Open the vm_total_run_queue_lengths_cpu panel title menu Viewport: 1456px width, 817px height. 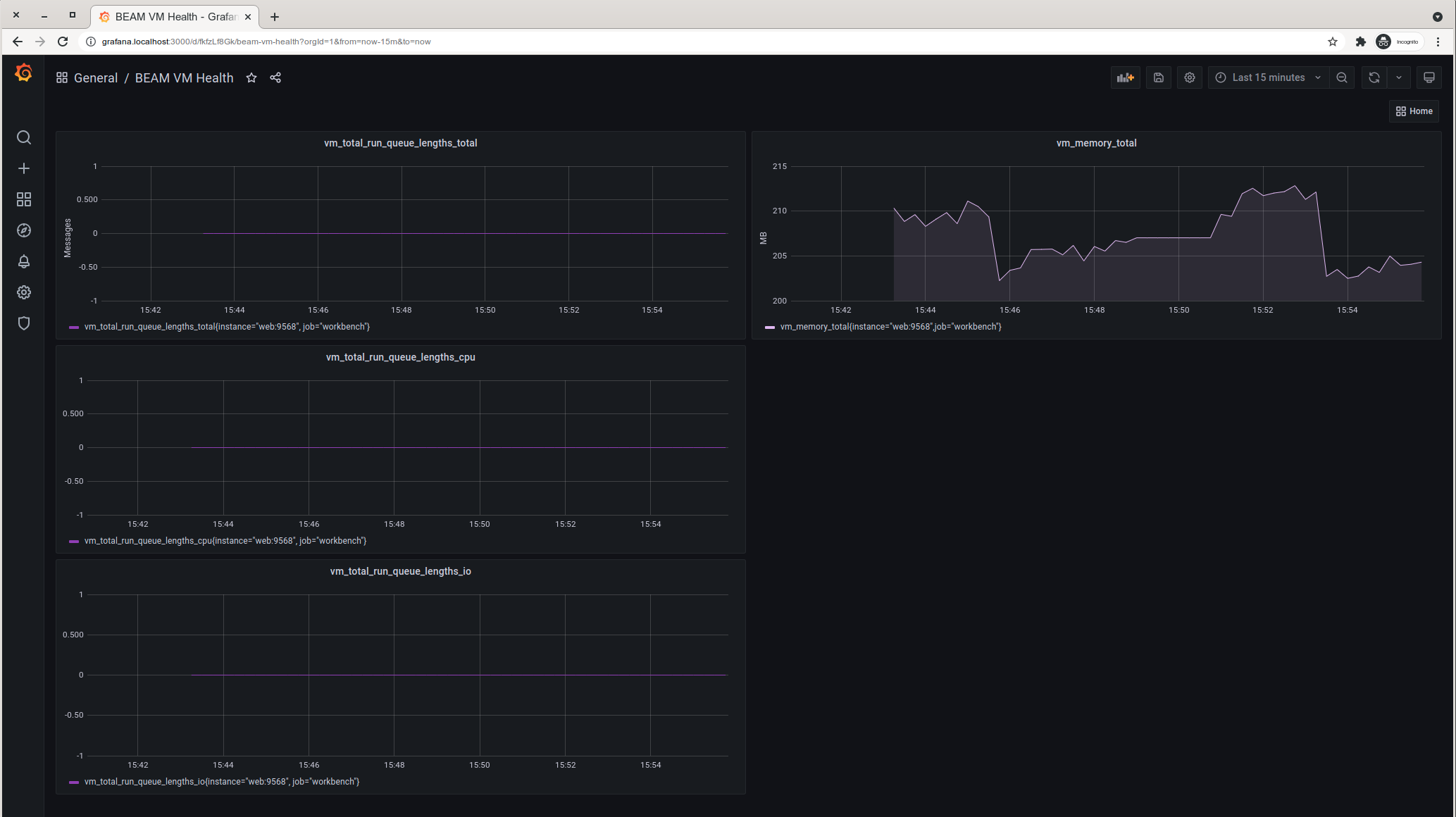[400, 357]
